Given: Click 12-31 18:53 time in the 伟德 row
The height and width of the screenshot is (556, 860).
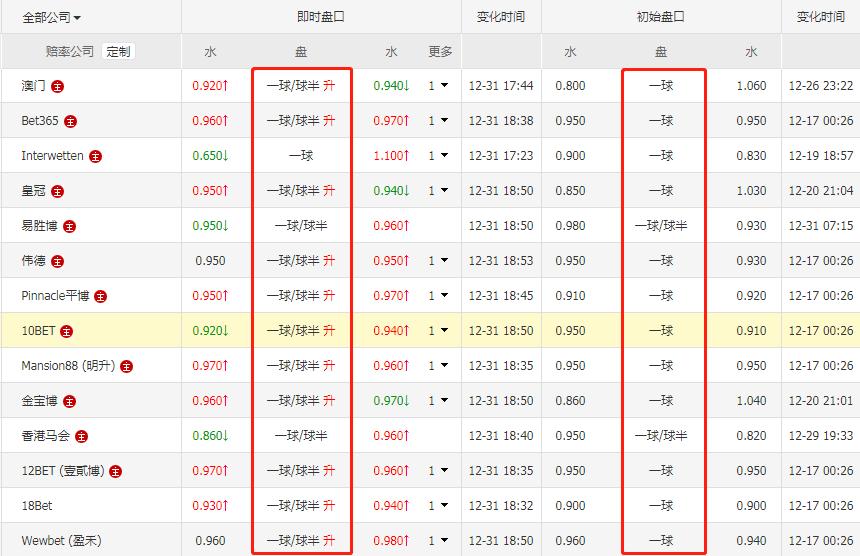Looking at the screenshot, I should pyautogui.click(x=501, y=260).
